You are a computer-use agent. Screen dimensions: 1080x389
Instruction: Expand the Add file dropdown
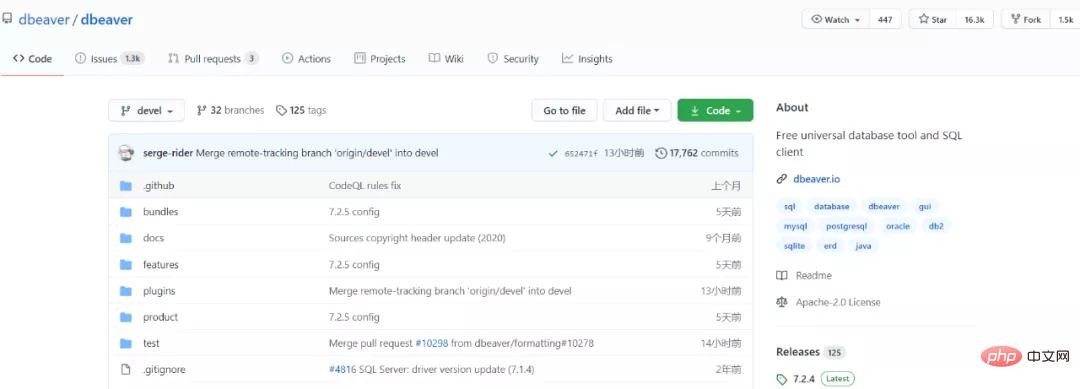(637, 110)
